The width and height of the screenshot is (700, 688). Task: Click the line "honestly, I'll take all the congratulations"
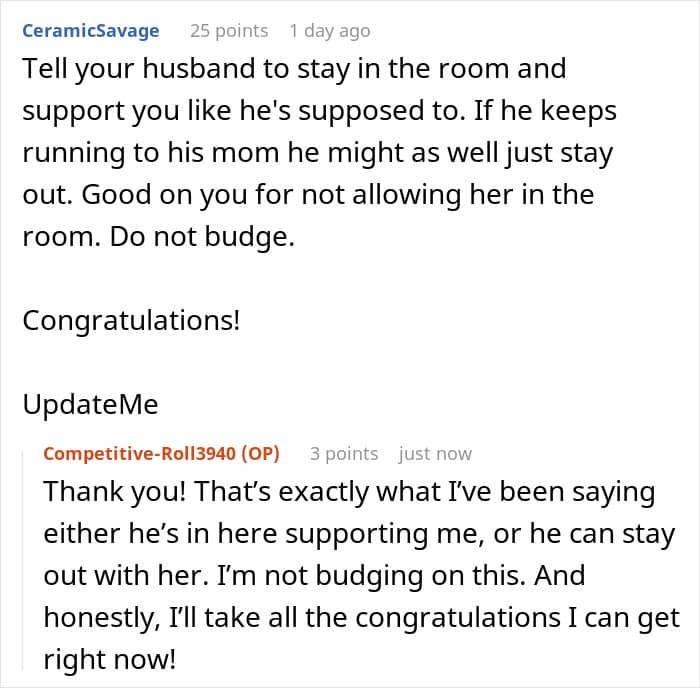[x=362, y=618]
